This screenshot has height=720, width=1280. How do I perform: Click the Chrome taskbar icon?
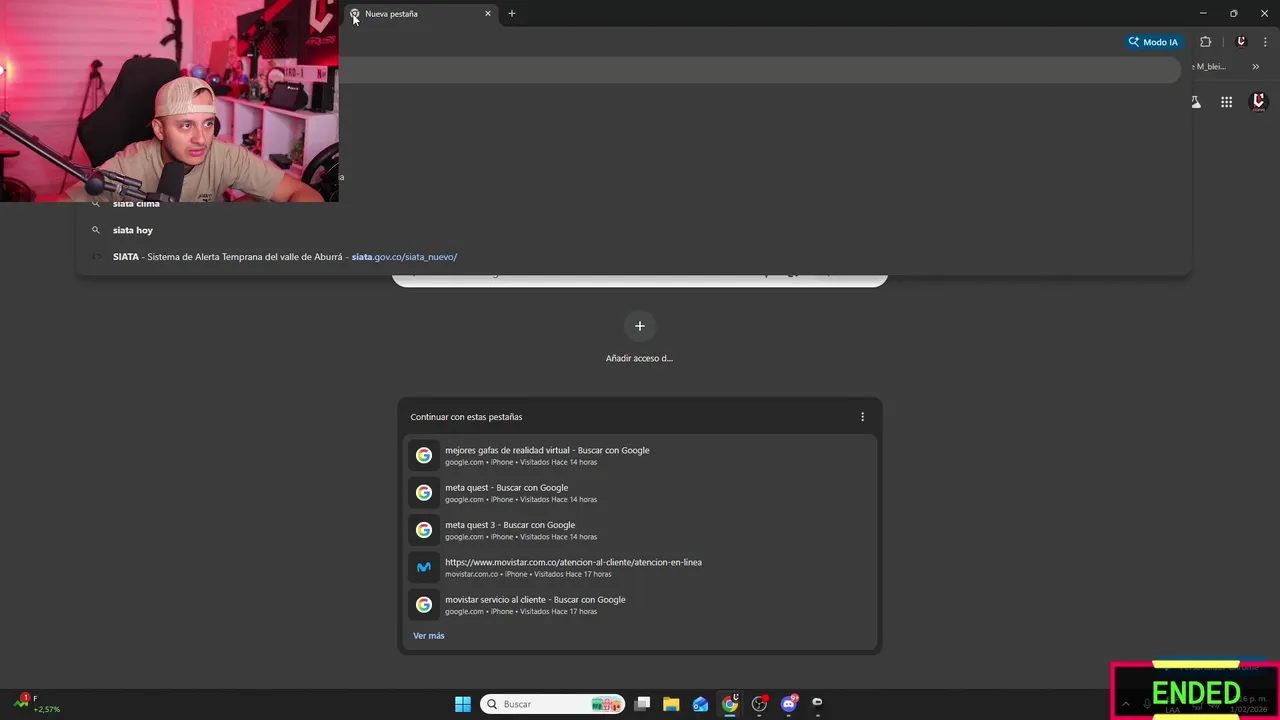coord(731,703)
